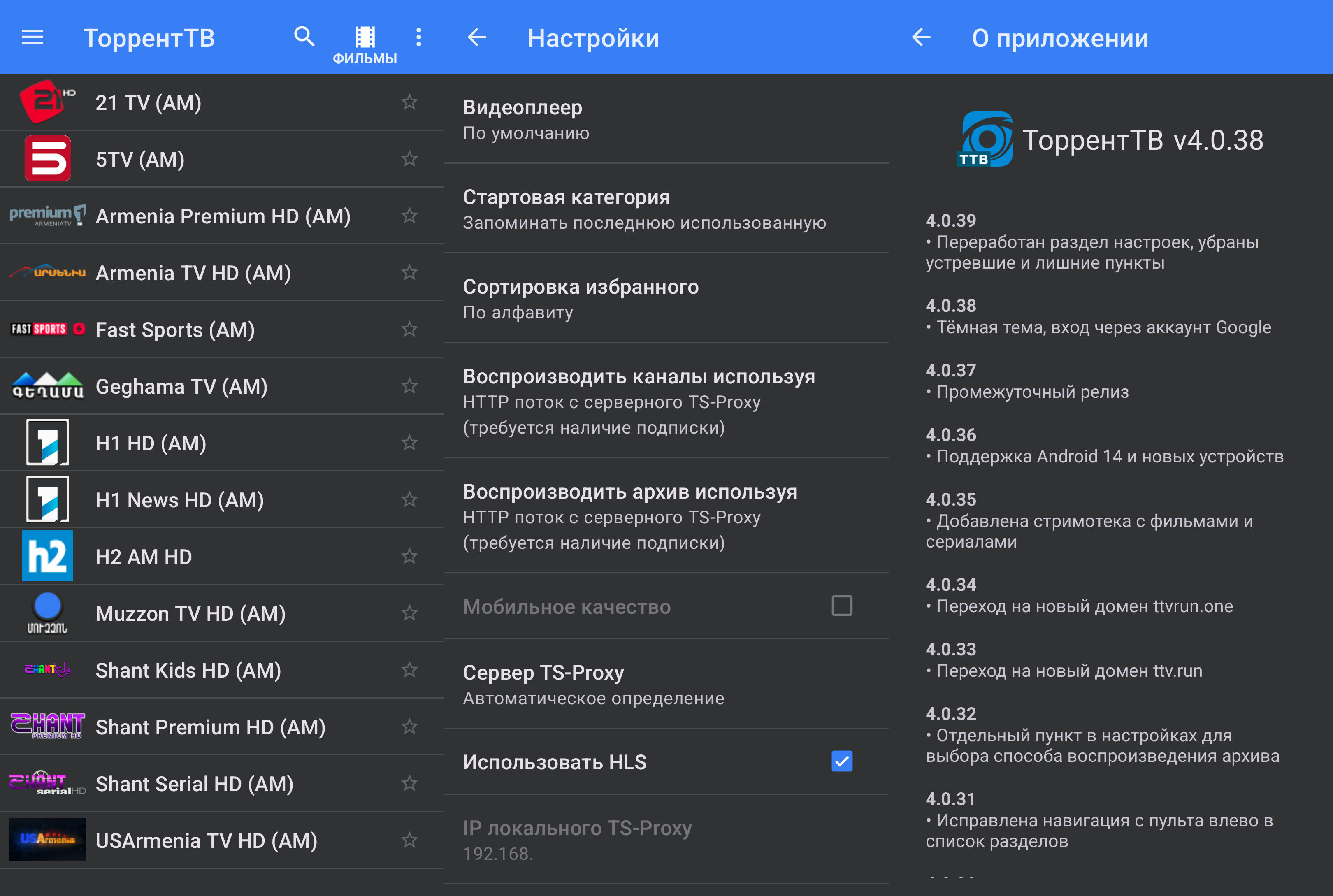The width and height of the screenshot is (1333, 896).
Task: Click the Shant Premium HD logo
Action: [x=47, y=726]
